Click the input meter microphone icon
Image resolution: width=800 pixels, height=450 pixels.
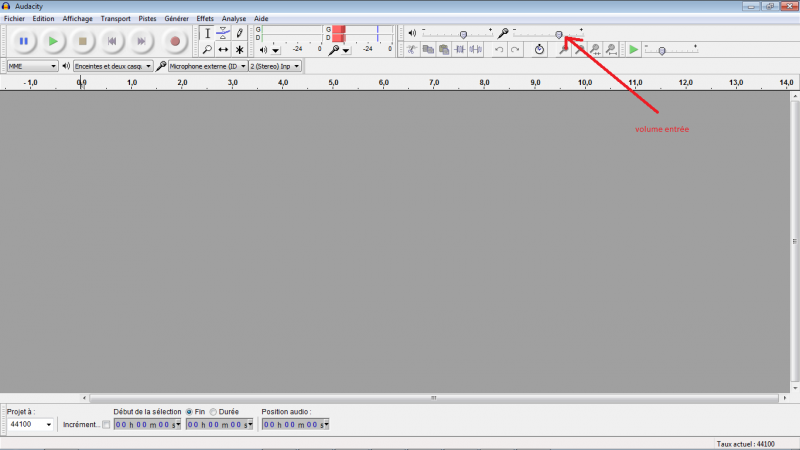point(334,50)
